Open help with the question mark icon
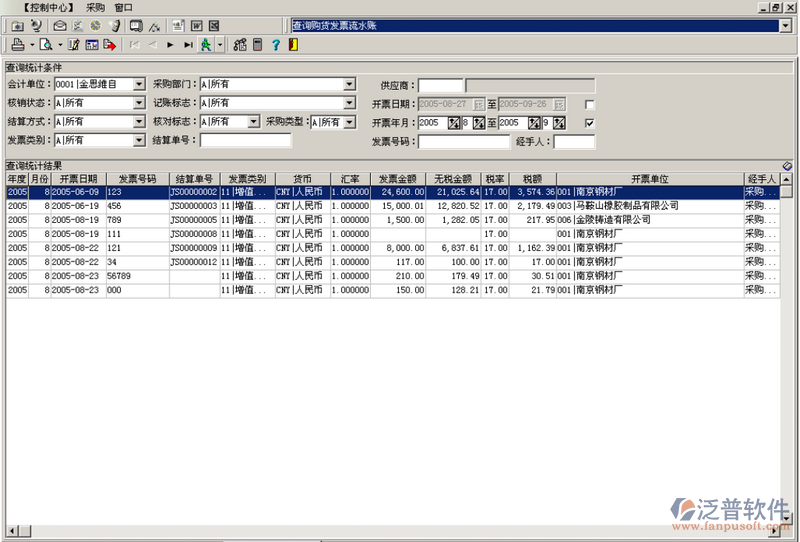This screenshot has width=800, height=542. [x=275, y=45]
